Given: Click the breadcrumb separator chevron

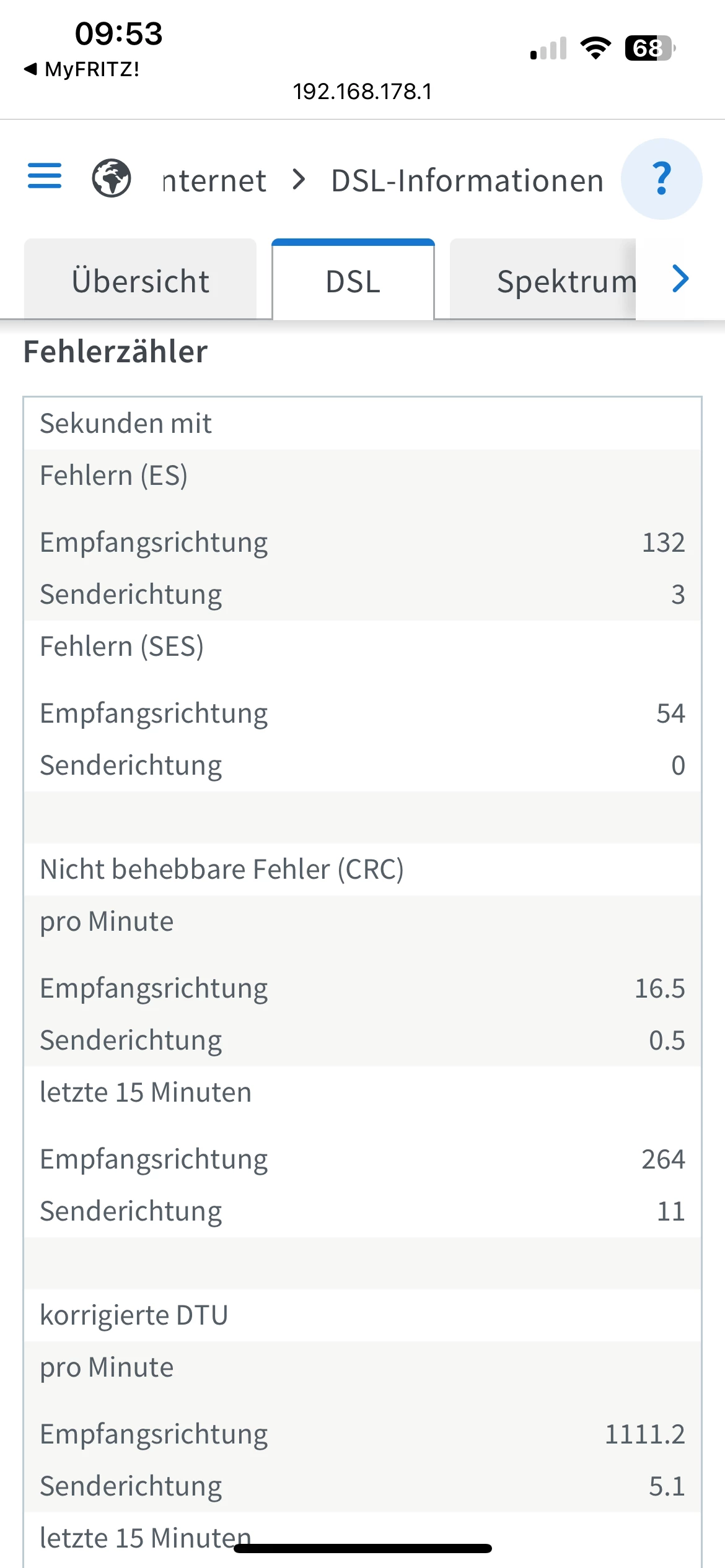Looking at the screenshot, I should (299, 180).
